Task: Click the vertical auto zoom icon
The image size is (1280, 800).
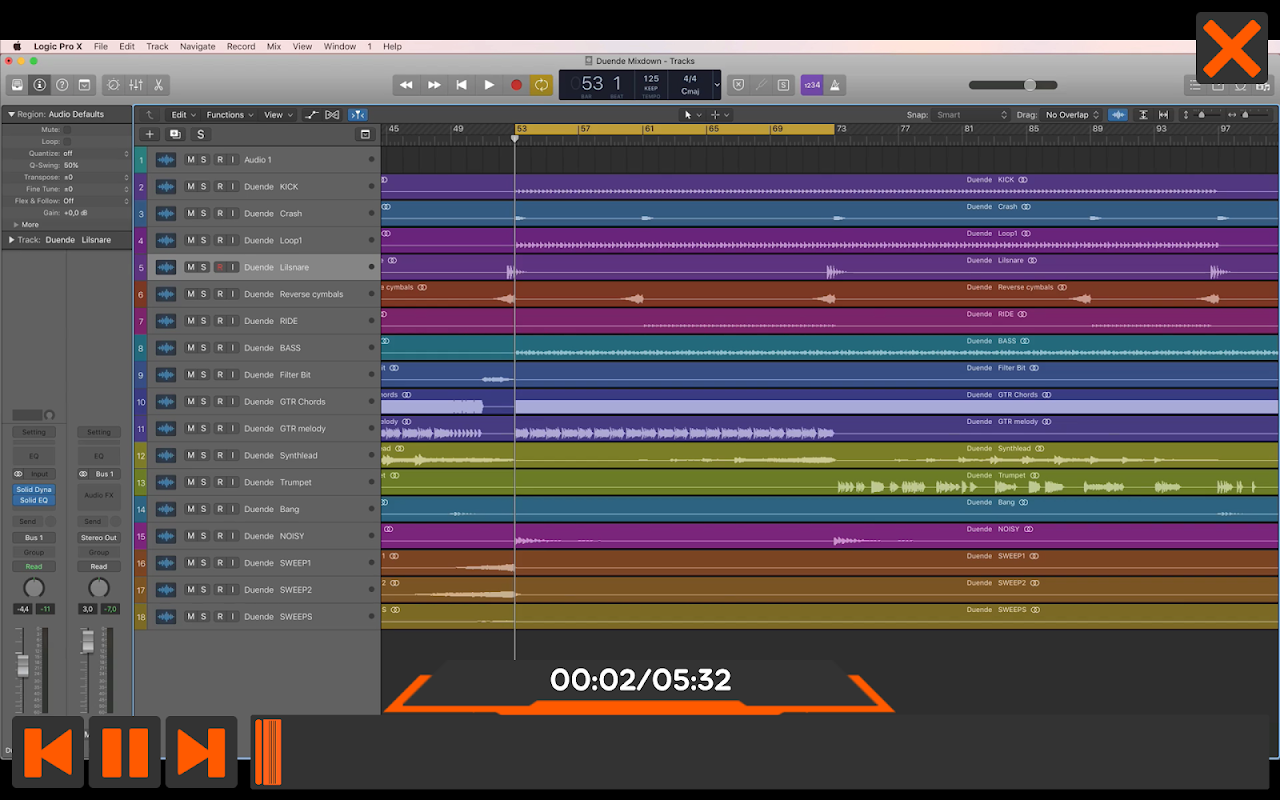Action: click(1144, 115)
